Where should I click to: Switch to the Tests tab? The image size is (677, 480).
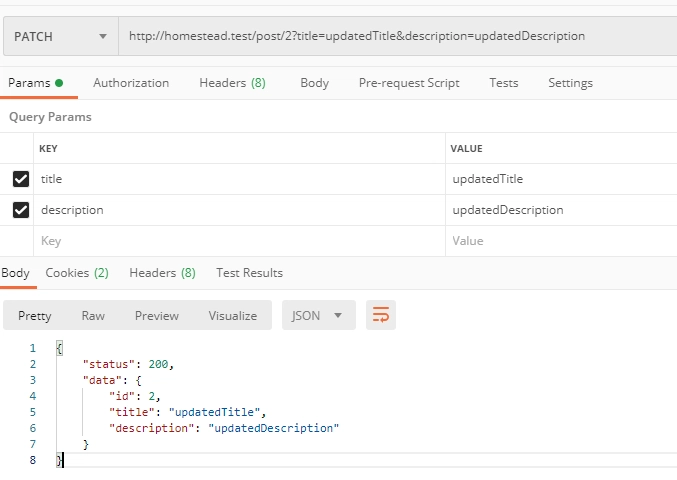click(504, 83)
